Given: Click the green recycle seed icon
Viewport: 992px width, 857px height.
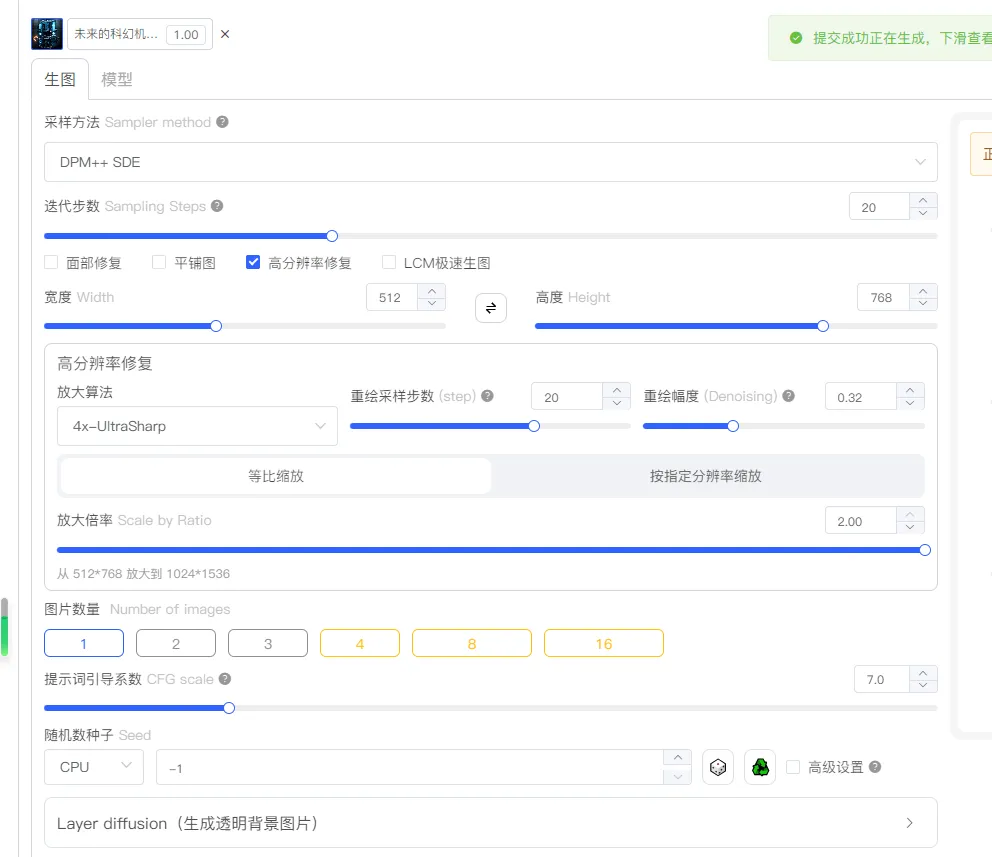Looking at the screenshot, I should (x=760, y=767).
